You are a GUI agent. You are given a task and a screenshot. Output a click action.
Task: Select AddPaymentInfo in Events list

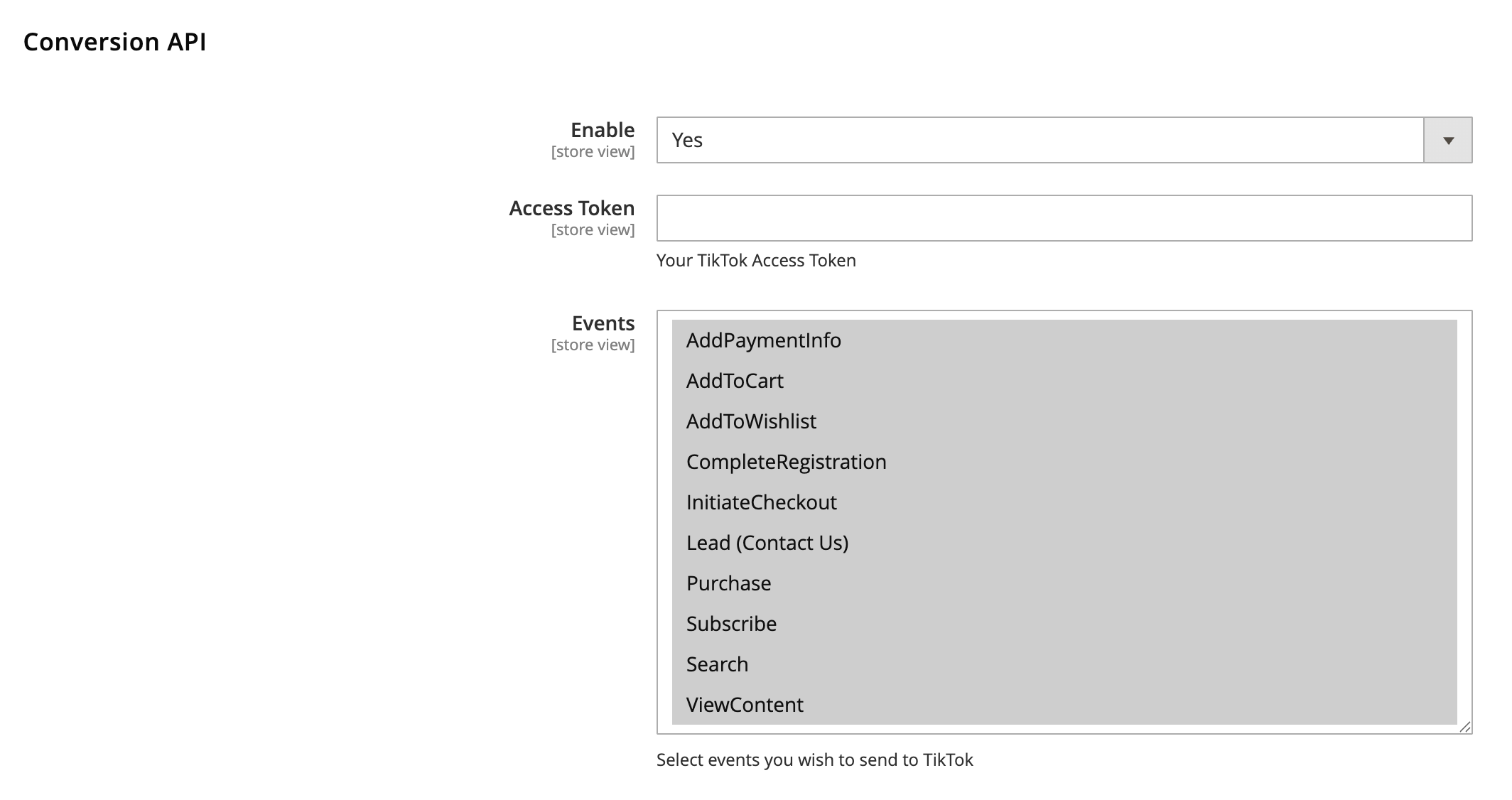point(764,340)
